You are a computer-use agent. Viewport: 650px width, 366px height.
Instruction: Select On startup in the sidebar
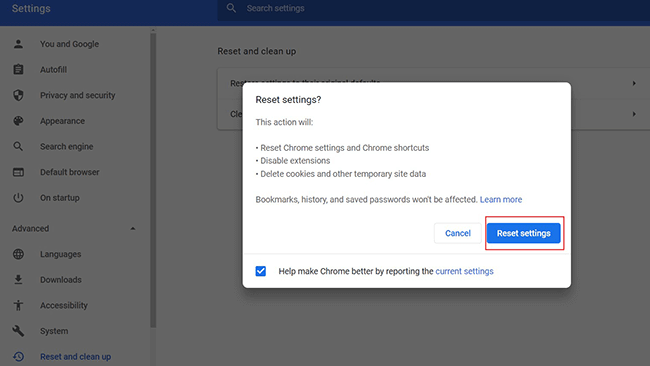tap(60, 198)
